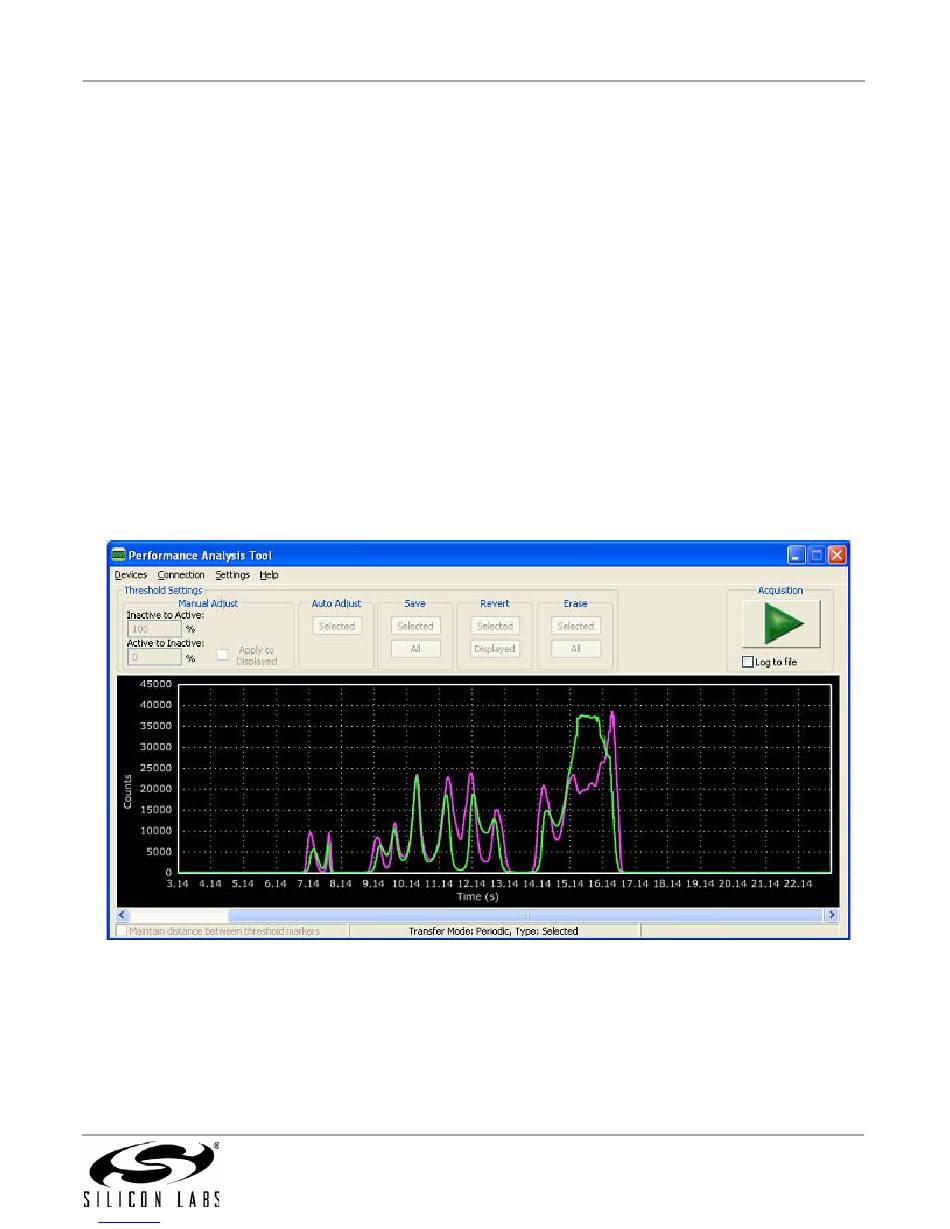
Task: Click the Inactive to Active percent field
Action: point(154,630)
